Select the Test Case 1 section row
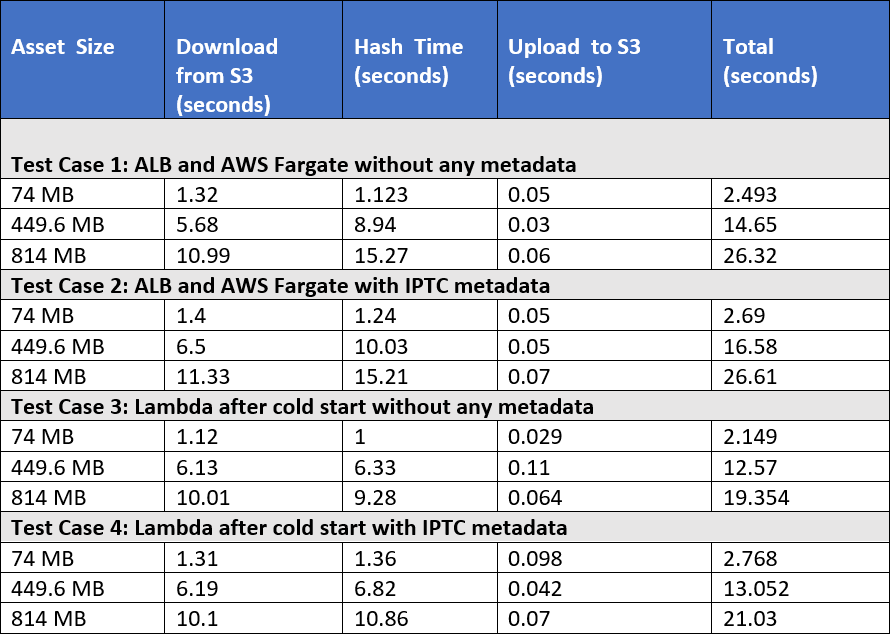Image resolution: width=890 pixels, height=634 pixels. click(445, 149)
